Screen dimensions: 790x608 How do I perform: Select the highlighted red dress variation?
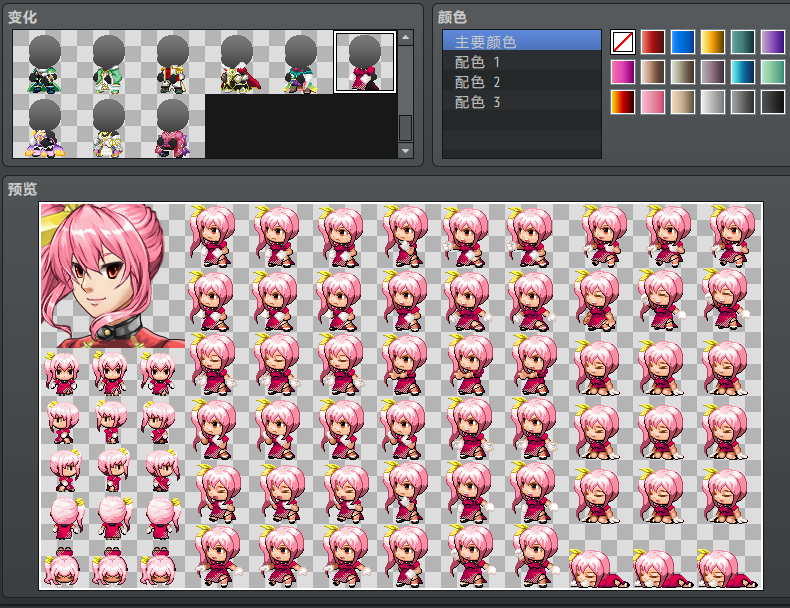click(x=365, y=62)
